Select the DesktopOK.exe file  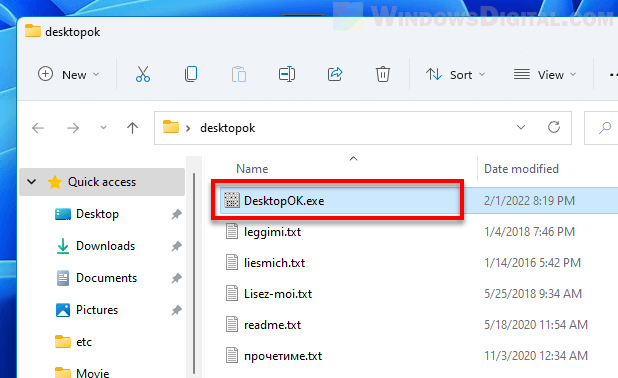284,201
